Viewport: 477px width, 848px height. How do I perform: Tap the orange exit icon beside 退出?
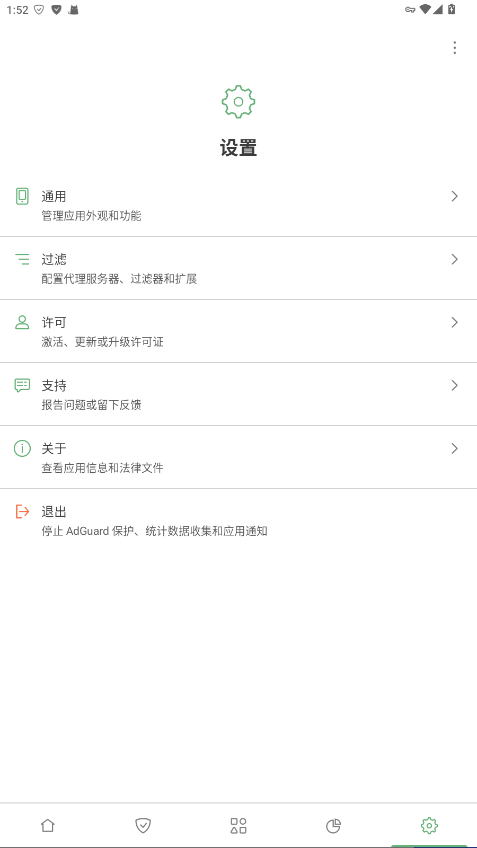(x=22, y=512)
